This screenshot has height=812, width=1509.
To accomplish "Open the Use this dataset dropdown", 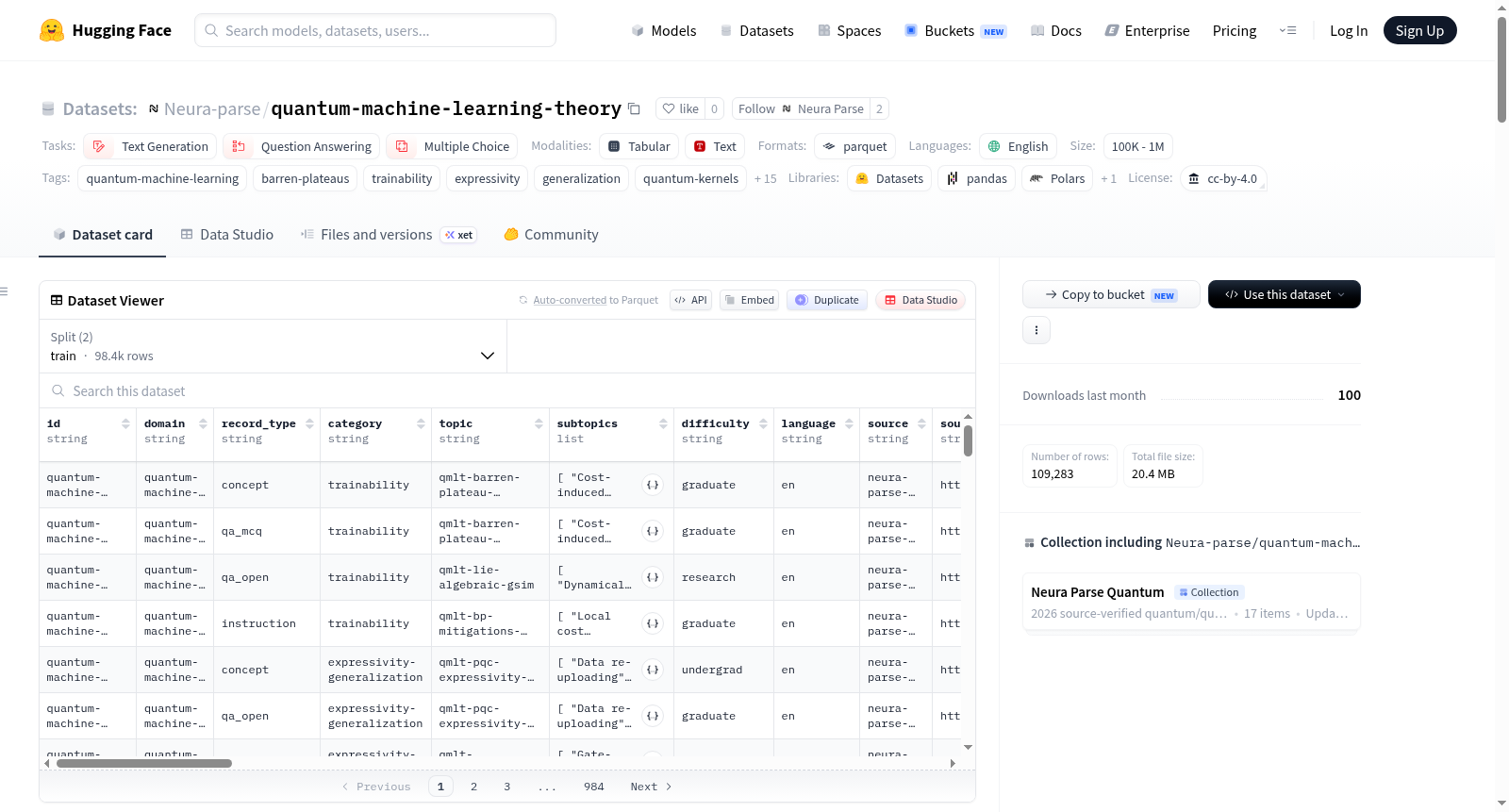I will [x=1285, y=294].
